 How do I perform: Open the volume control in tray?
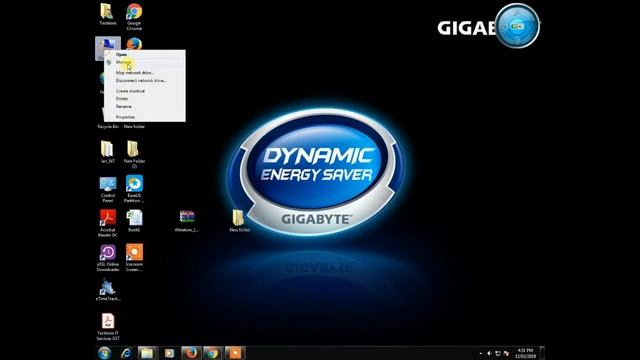pyautogui.click(x=489, y=353)
